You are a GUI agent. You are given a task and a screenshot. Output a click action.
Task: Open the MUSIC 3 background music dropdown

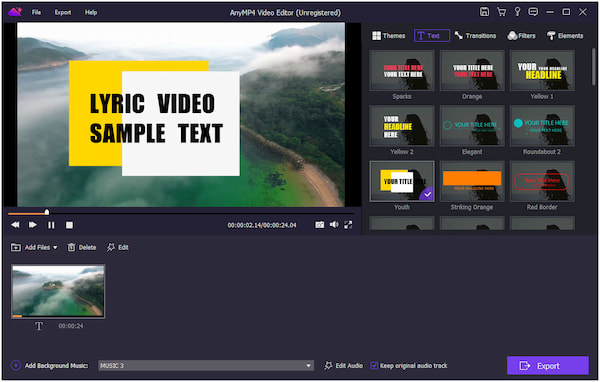pos(206,366)
